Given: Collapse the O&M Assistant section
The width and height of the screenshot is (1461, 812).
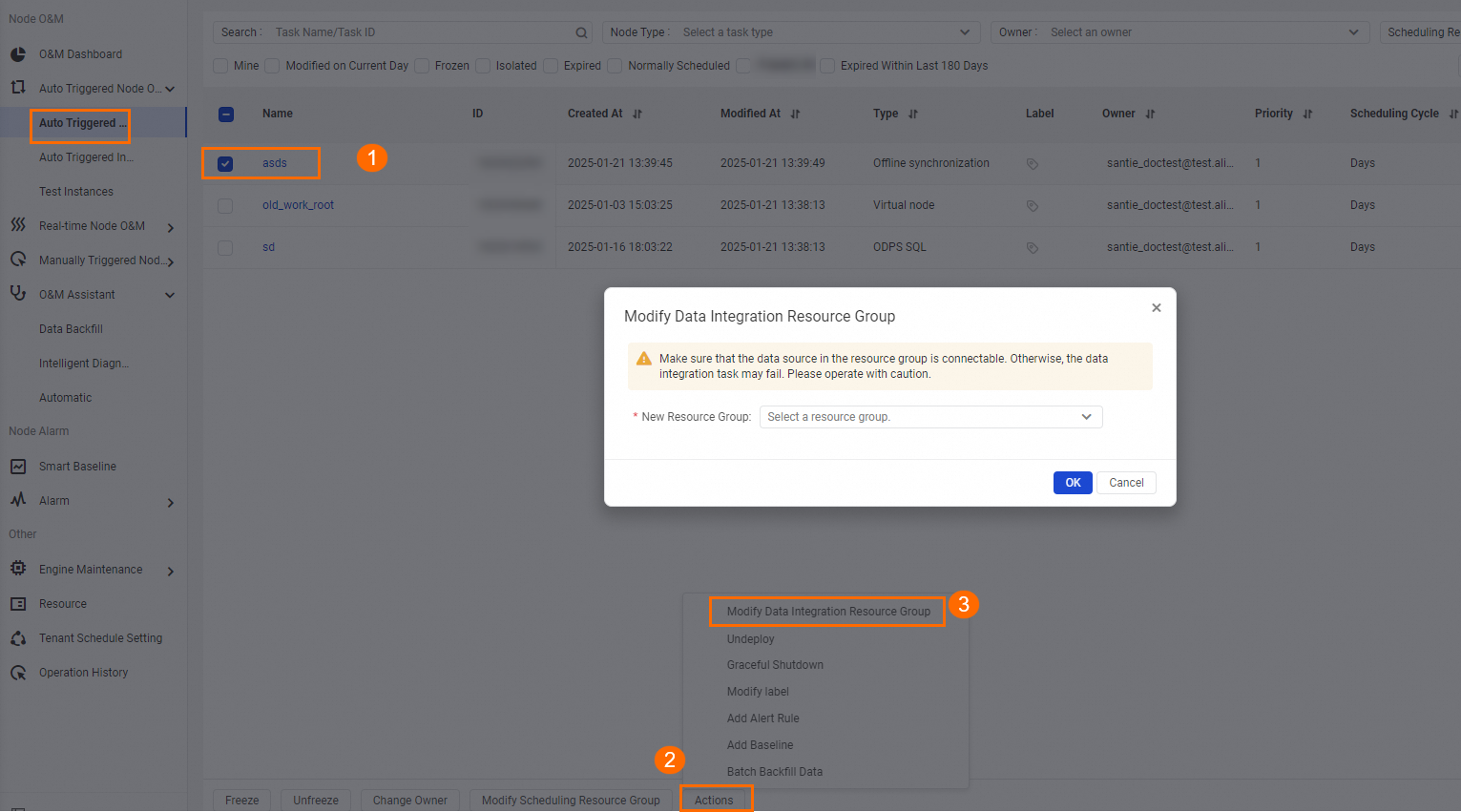Looking at the screenshot, I should (170, 295).
